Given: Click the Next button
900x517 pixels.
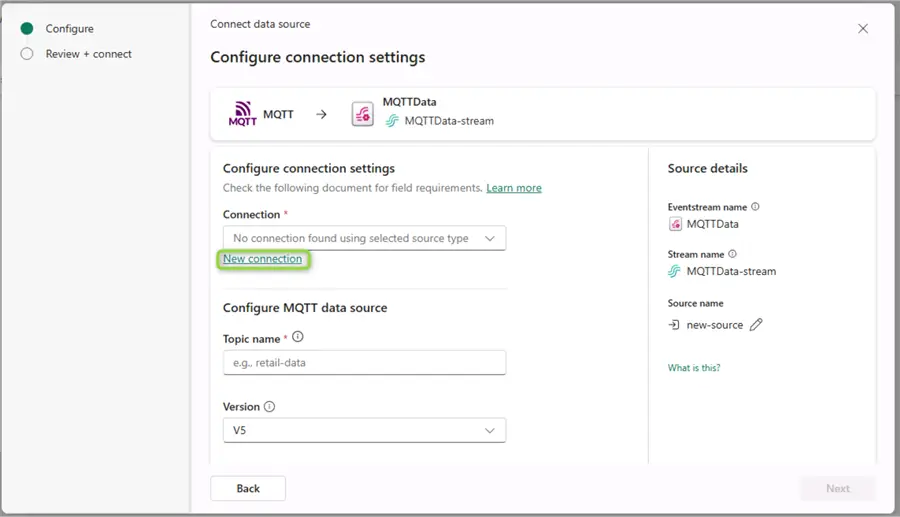Looking at the screenshot, I should pos(838,488).
